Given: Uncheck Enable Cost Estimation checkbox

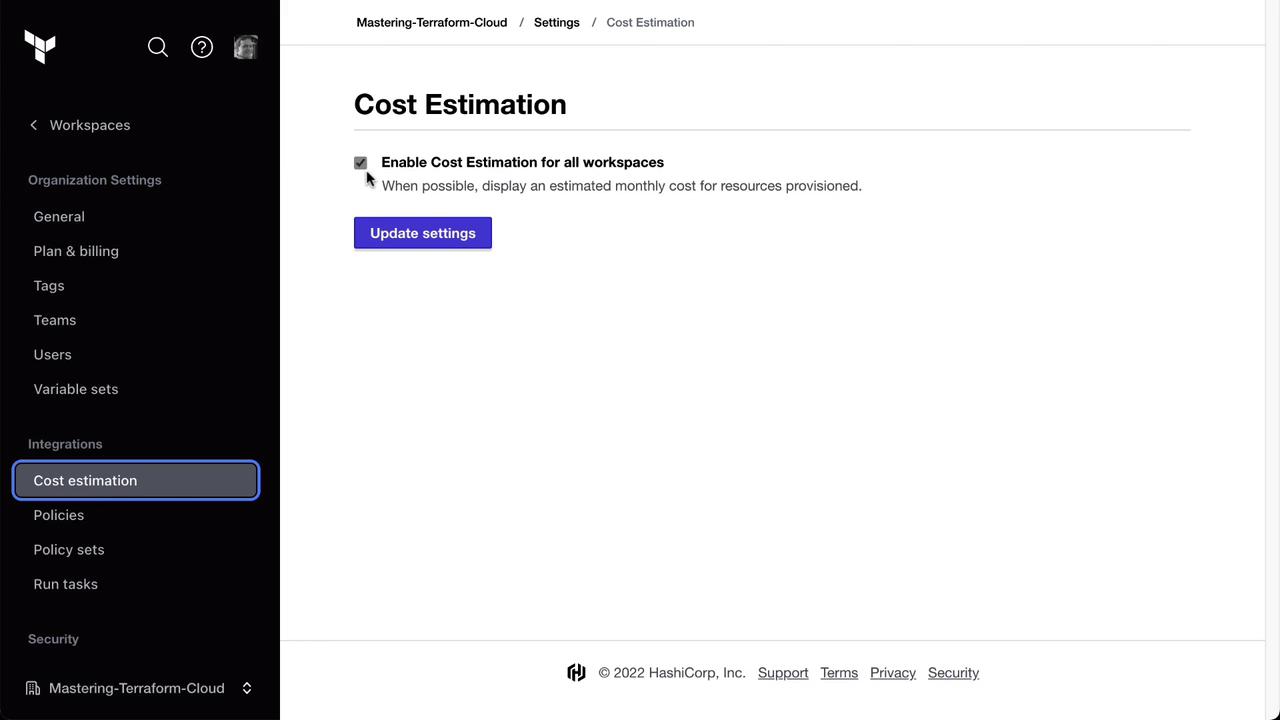Looking at the screenshot, I should click(361, 163).
